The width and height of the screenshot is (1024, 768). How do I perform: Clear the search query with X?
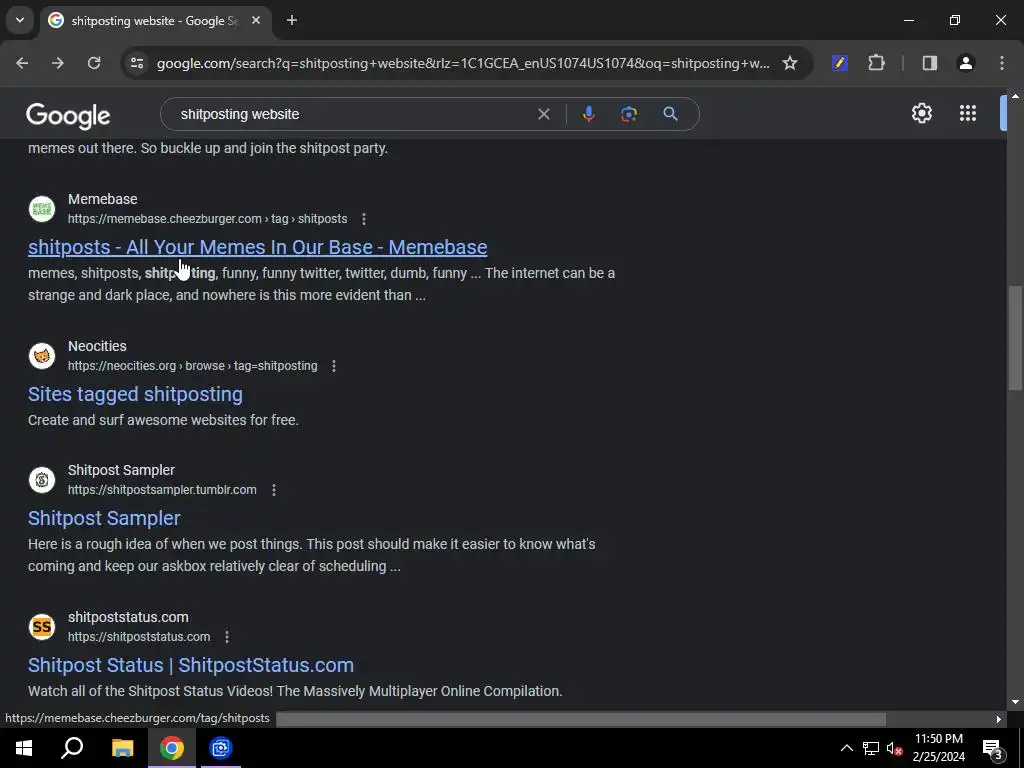click(543, 114)
